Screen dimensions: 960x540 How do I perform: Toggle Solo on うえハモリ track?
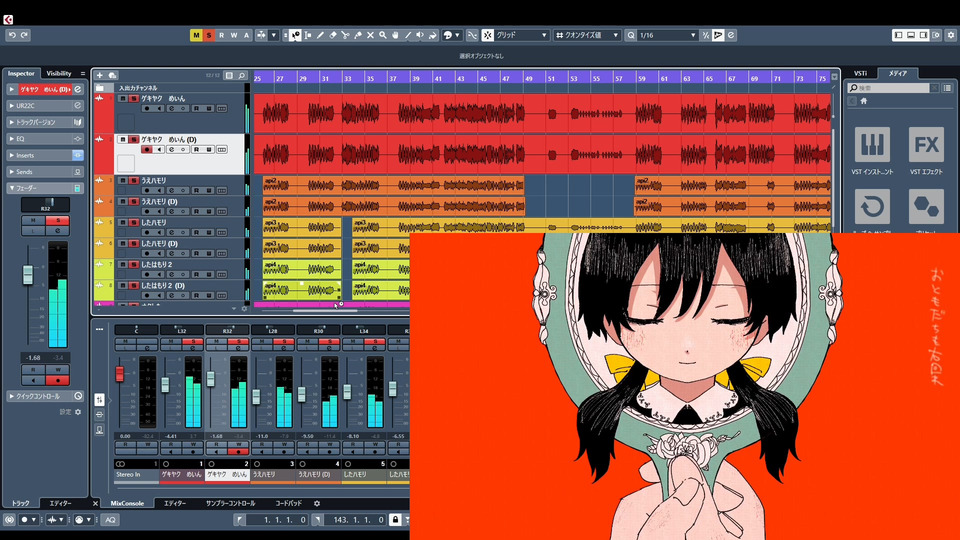[133, 181]
